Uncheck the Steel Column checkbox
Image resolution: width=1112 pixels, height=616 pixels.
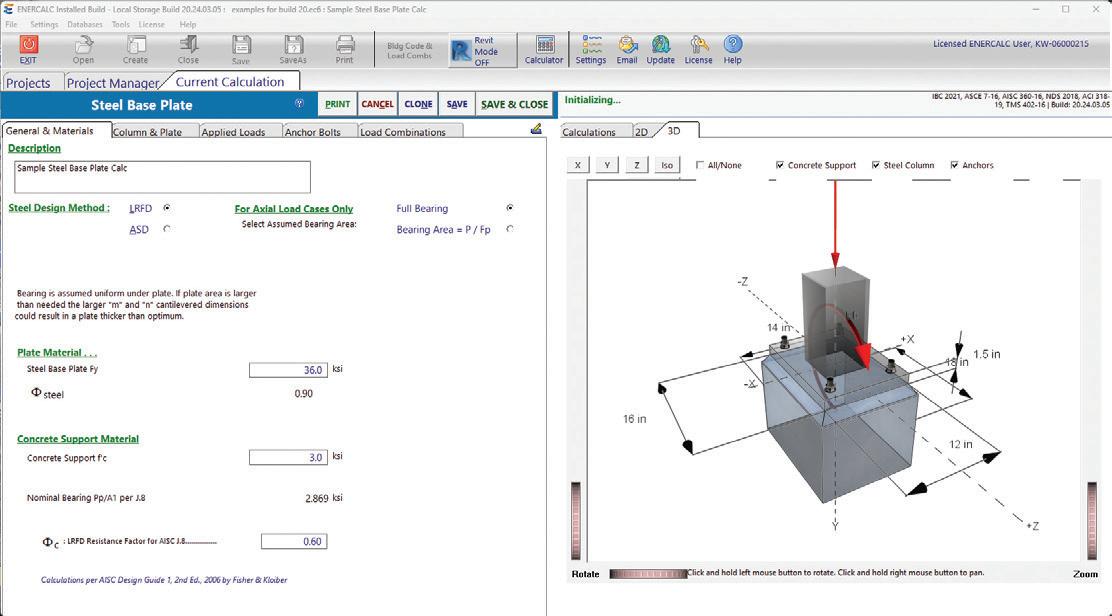pos(876,165)
